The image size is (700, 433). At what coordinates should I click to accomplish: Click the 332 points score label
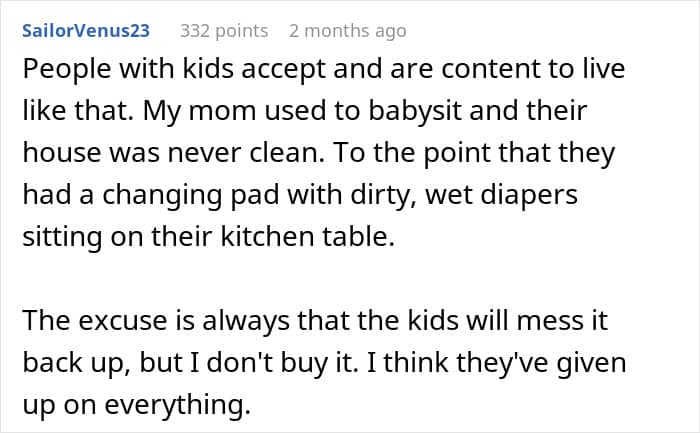tap(224, 31)
